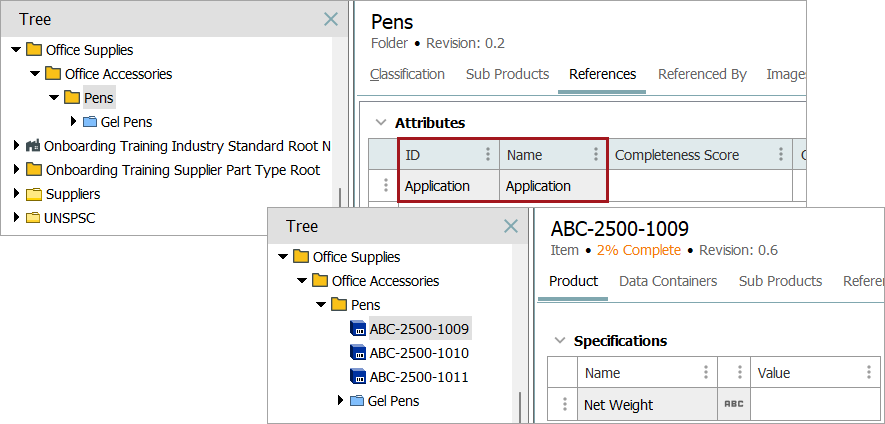
Task: Click Gel Pens blue folder icon, upper tree
Action: pyautogui.click(x=90, y=121)
